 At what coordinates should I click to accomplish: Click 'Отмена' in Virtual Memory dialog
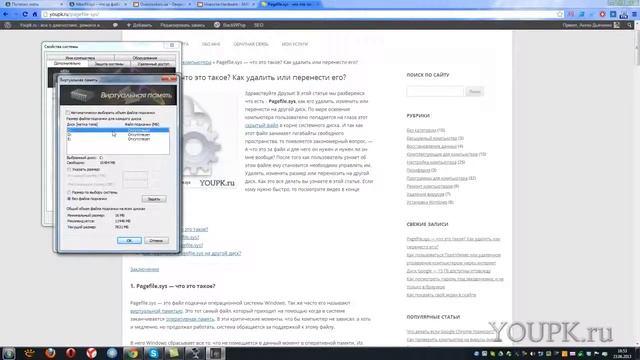point(156,240)
